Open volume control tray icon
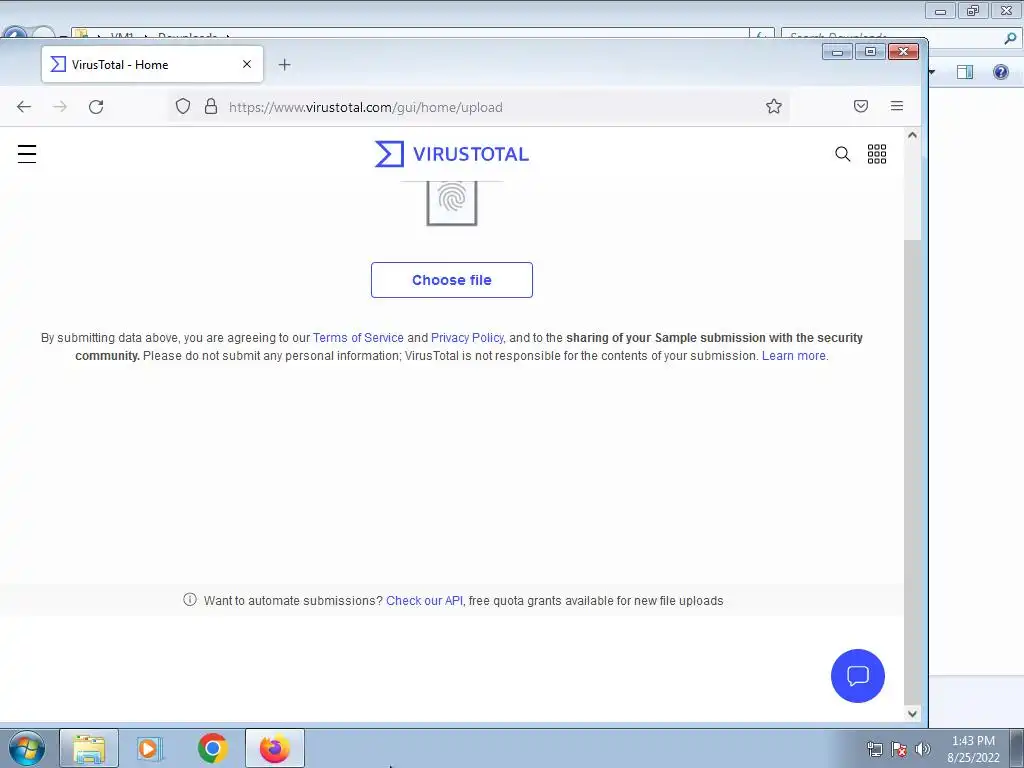Viewport: 1024px width, 768px height. pos(923,750)
